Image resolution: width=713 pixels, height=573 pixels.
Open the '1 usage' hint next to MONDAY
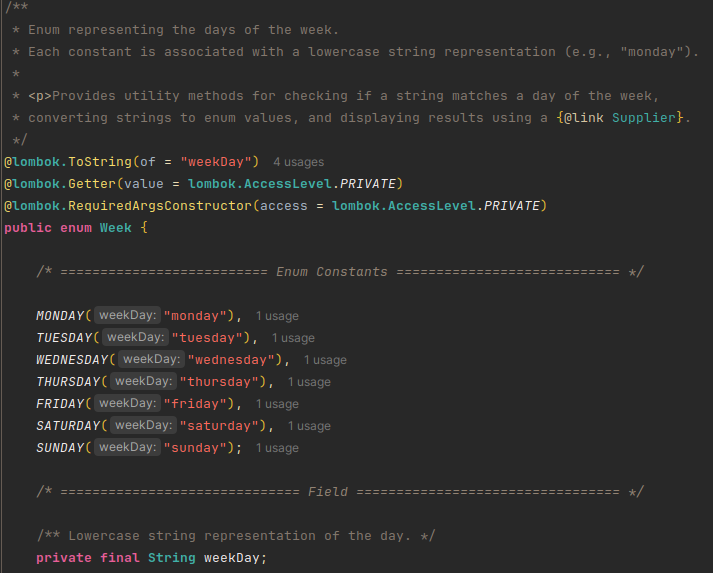pos(277,316)
